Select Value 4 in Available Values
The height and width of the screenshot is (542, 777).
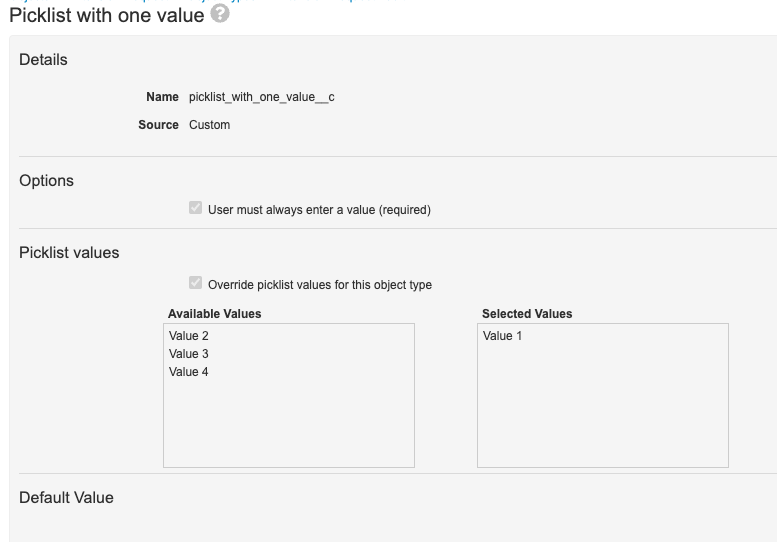[x=189, y=372]
